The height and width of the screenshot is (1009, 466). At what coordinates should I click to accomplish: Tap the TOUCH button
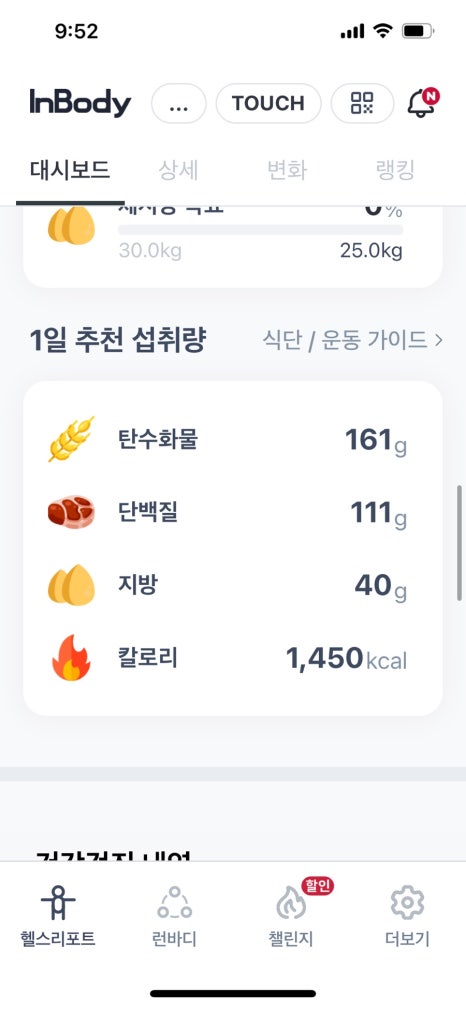(268, 103)
